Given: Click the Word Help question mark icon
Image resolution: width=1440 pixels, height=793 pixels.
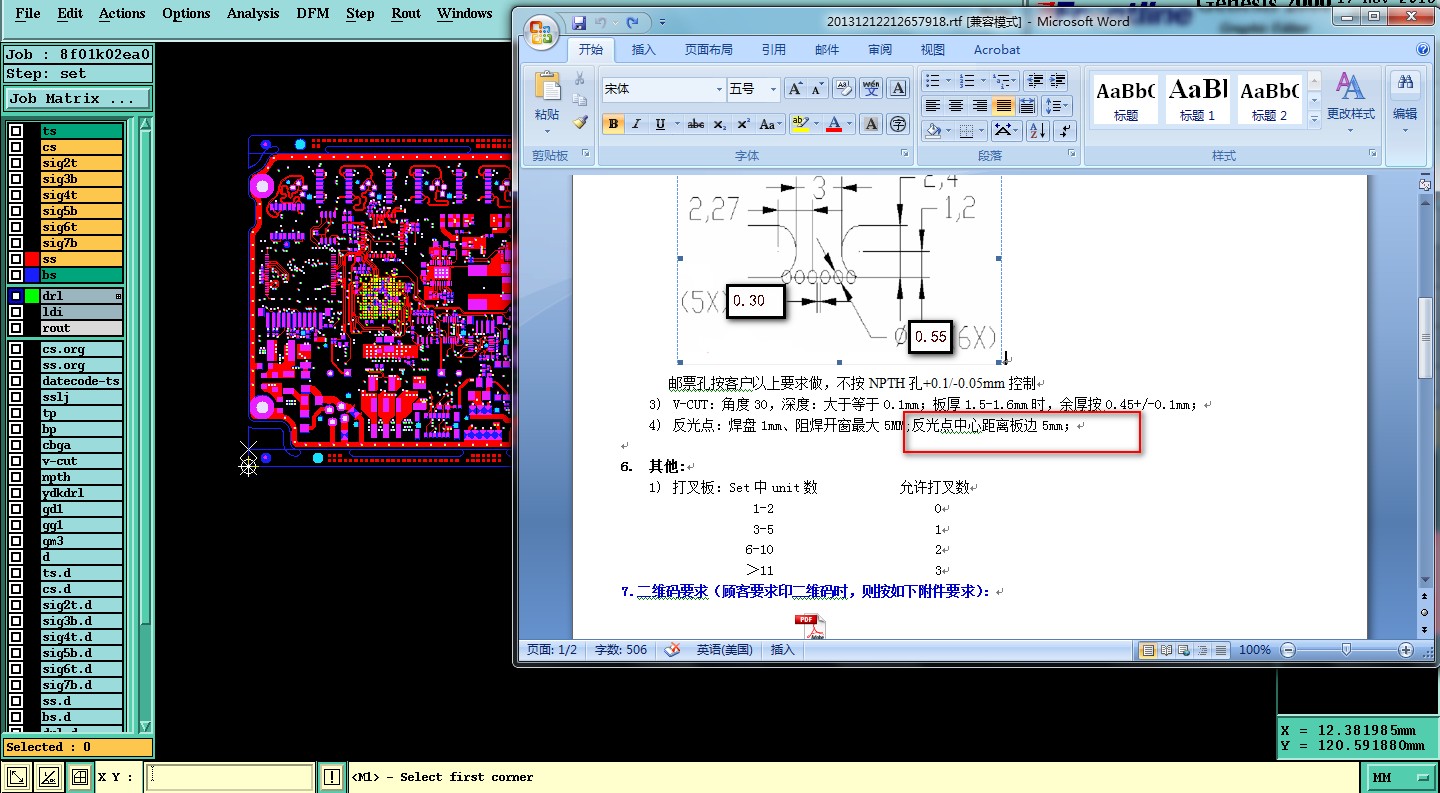Looking at the screenshot, I should (x=1423, y=49).
